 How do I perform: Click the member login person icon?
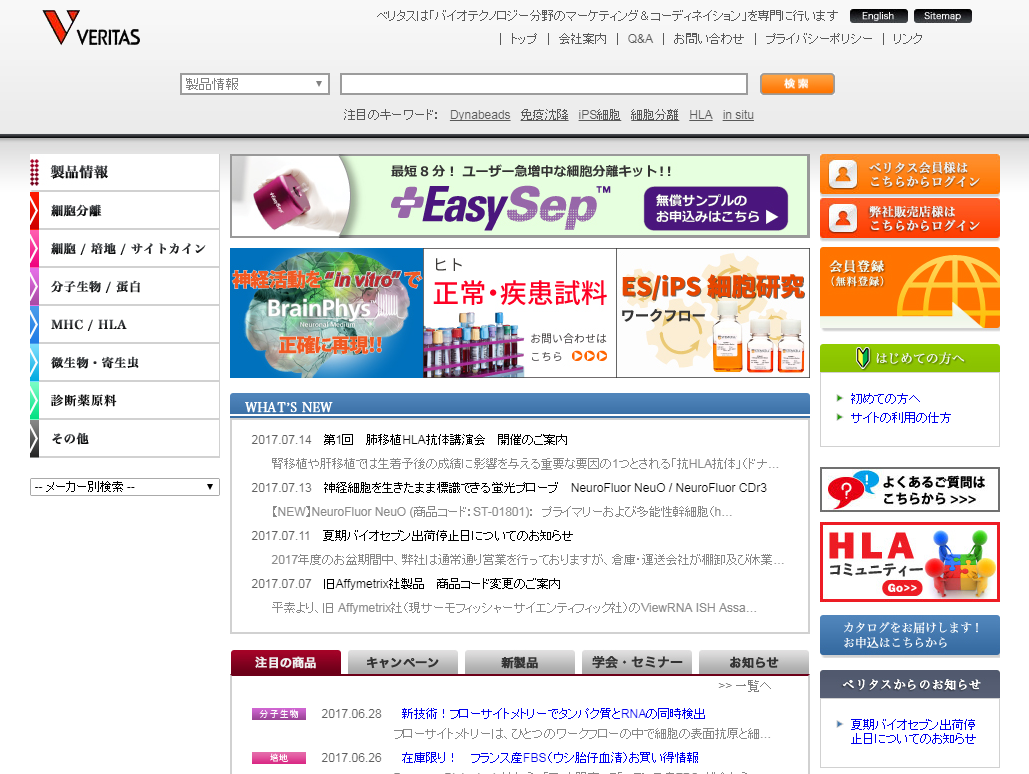tap(843, 175)
